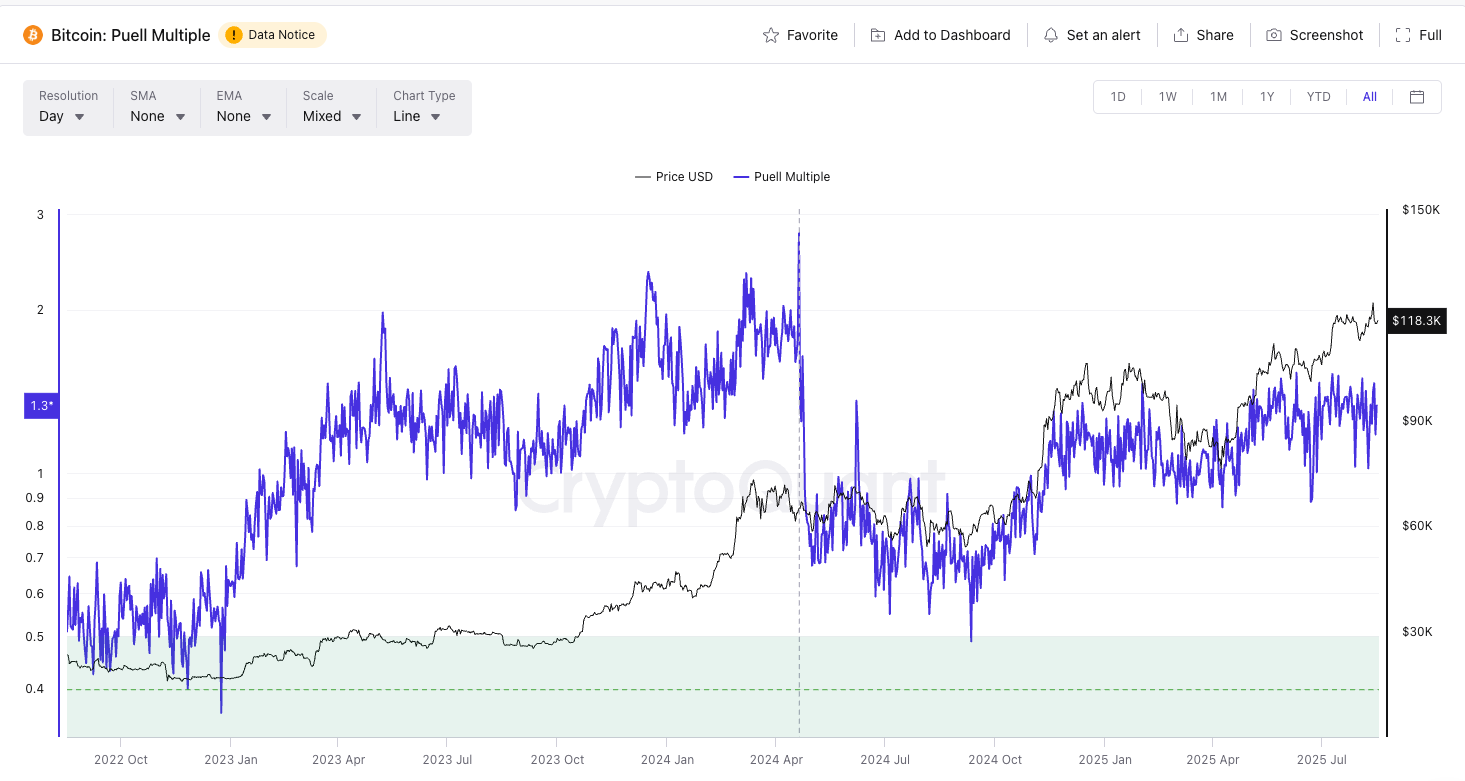Click the 2023 Jul date axis label
Screen dimensions: 1465x781
[448, 760]
